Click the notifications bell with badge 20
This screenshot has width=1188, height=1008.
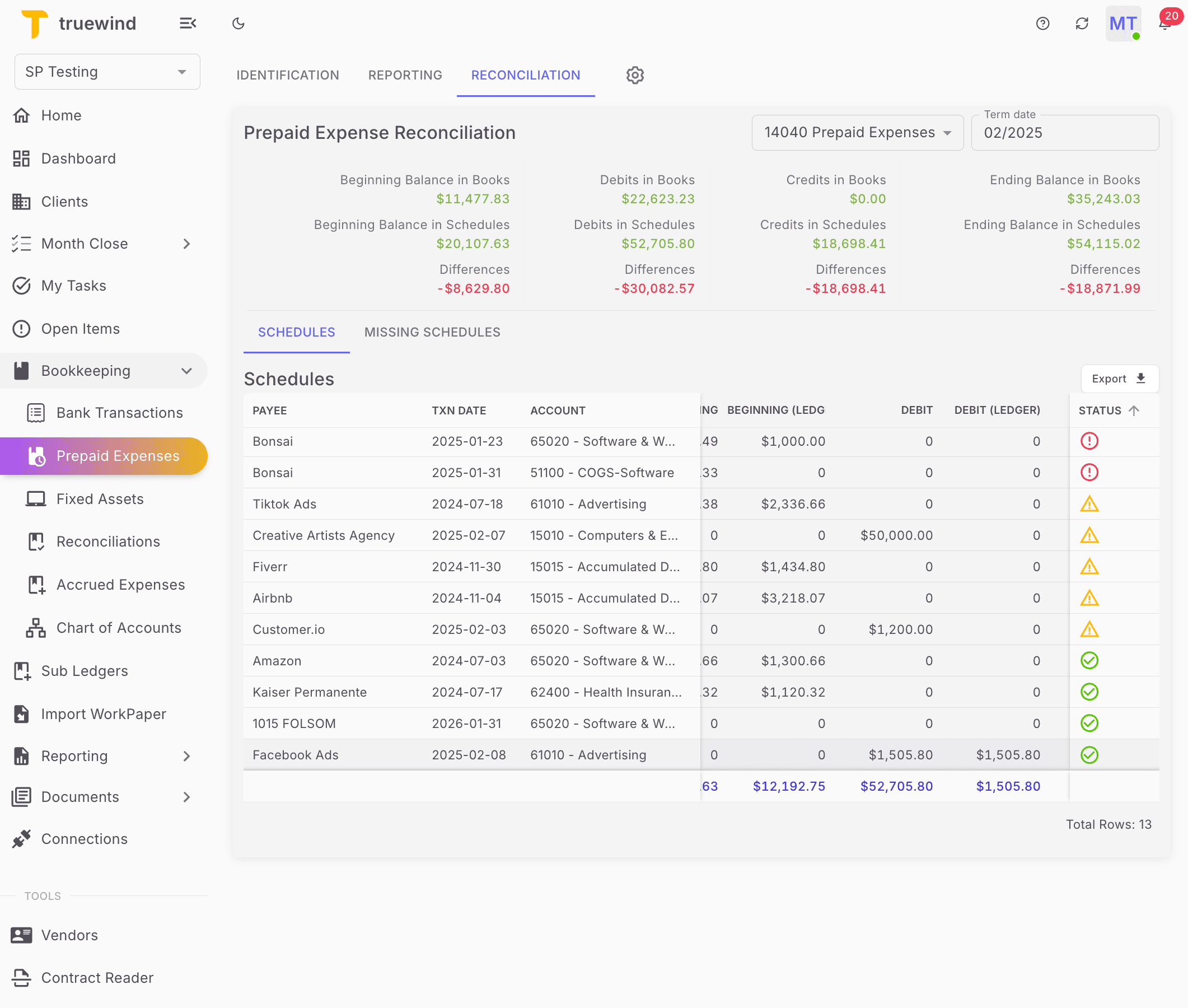(1164, 24)
